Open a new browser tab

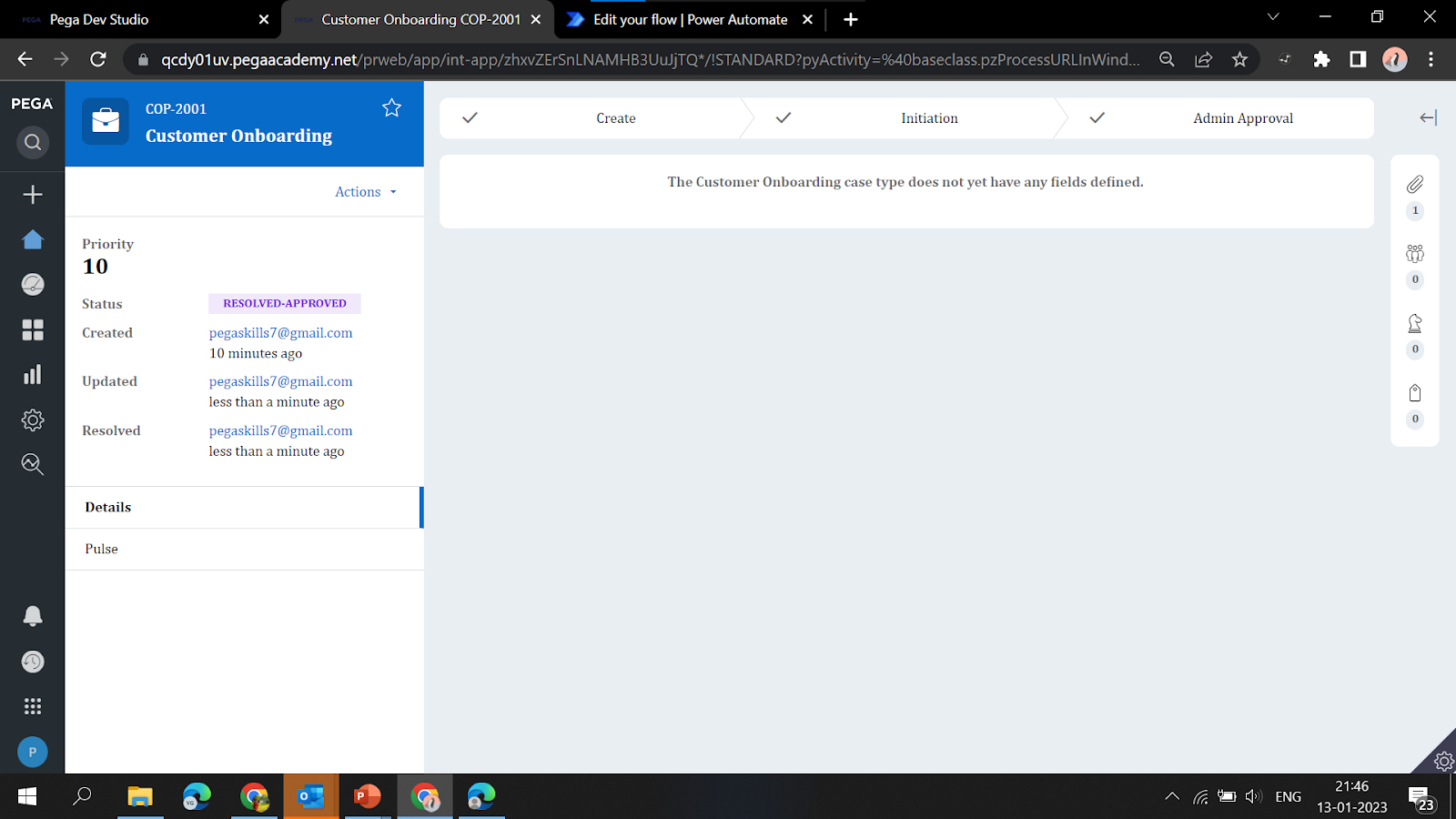coord(851,19)
